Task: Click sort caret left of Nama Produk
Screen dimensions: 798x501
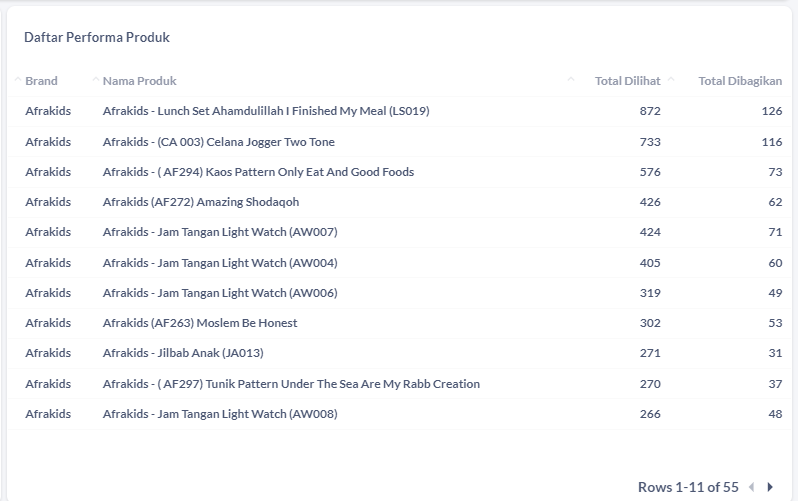Action: click(96, 79)
